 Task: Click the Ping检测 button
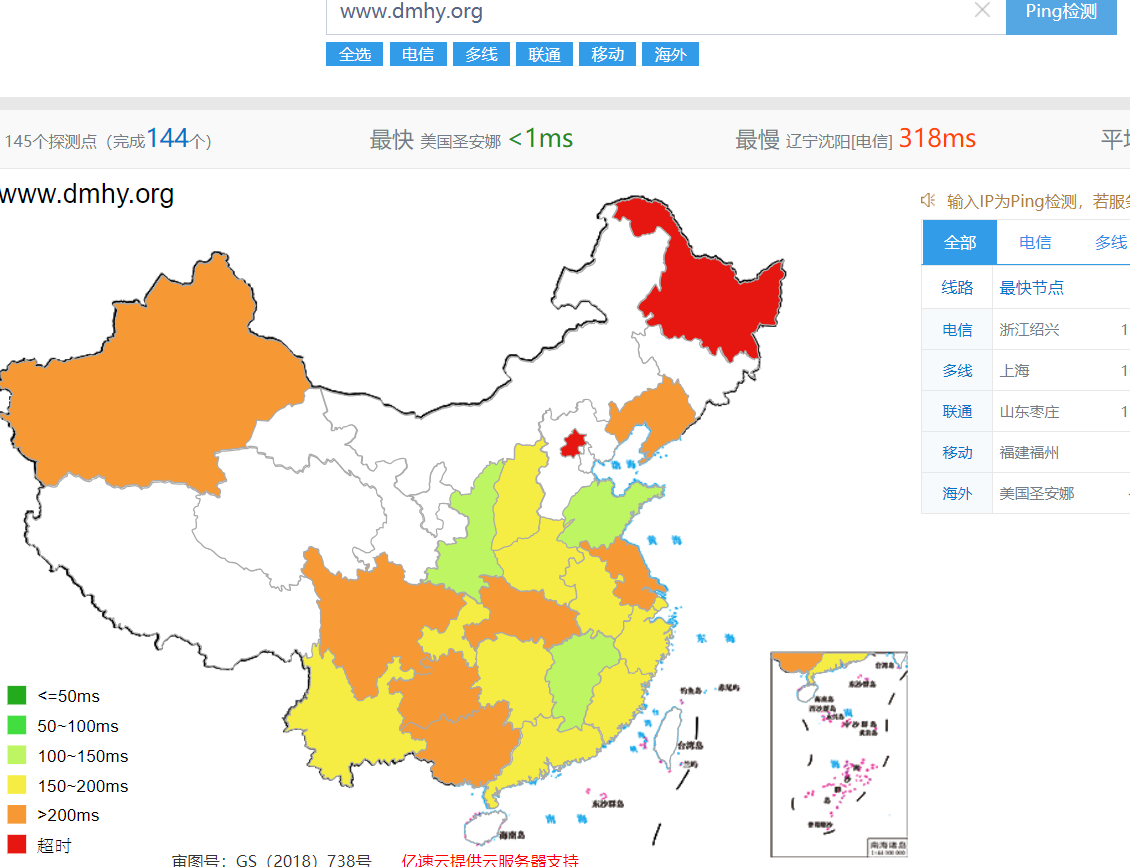click(x=1061, y=13)
